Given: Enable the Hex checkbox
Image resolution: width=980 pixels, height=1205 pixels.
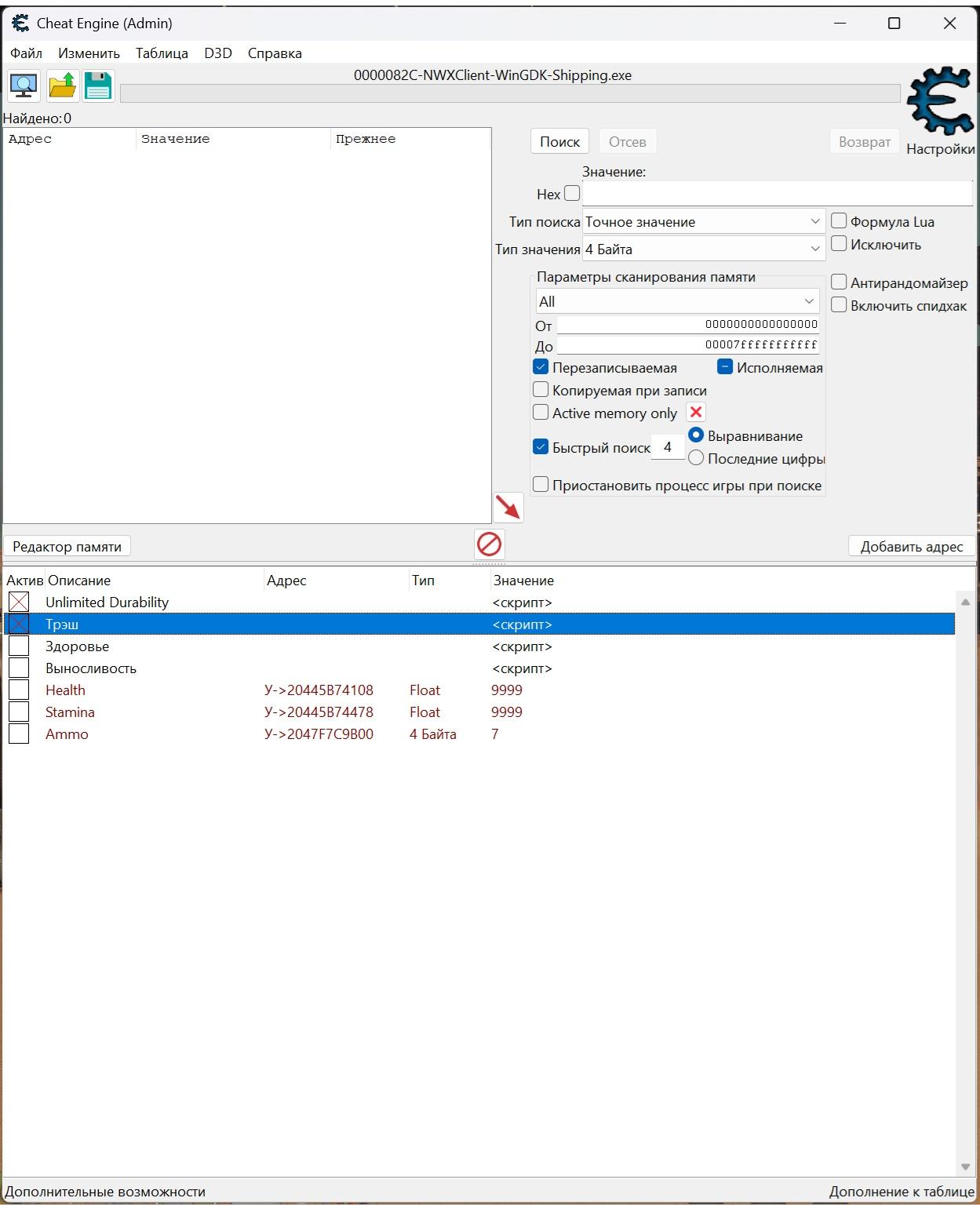Looking at the screenshot, I should click(x=572, y=193).
